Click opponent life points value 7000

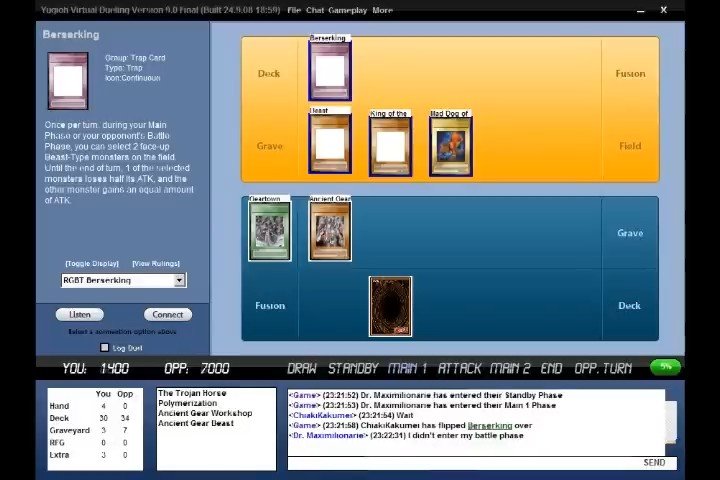click(215, 368)
